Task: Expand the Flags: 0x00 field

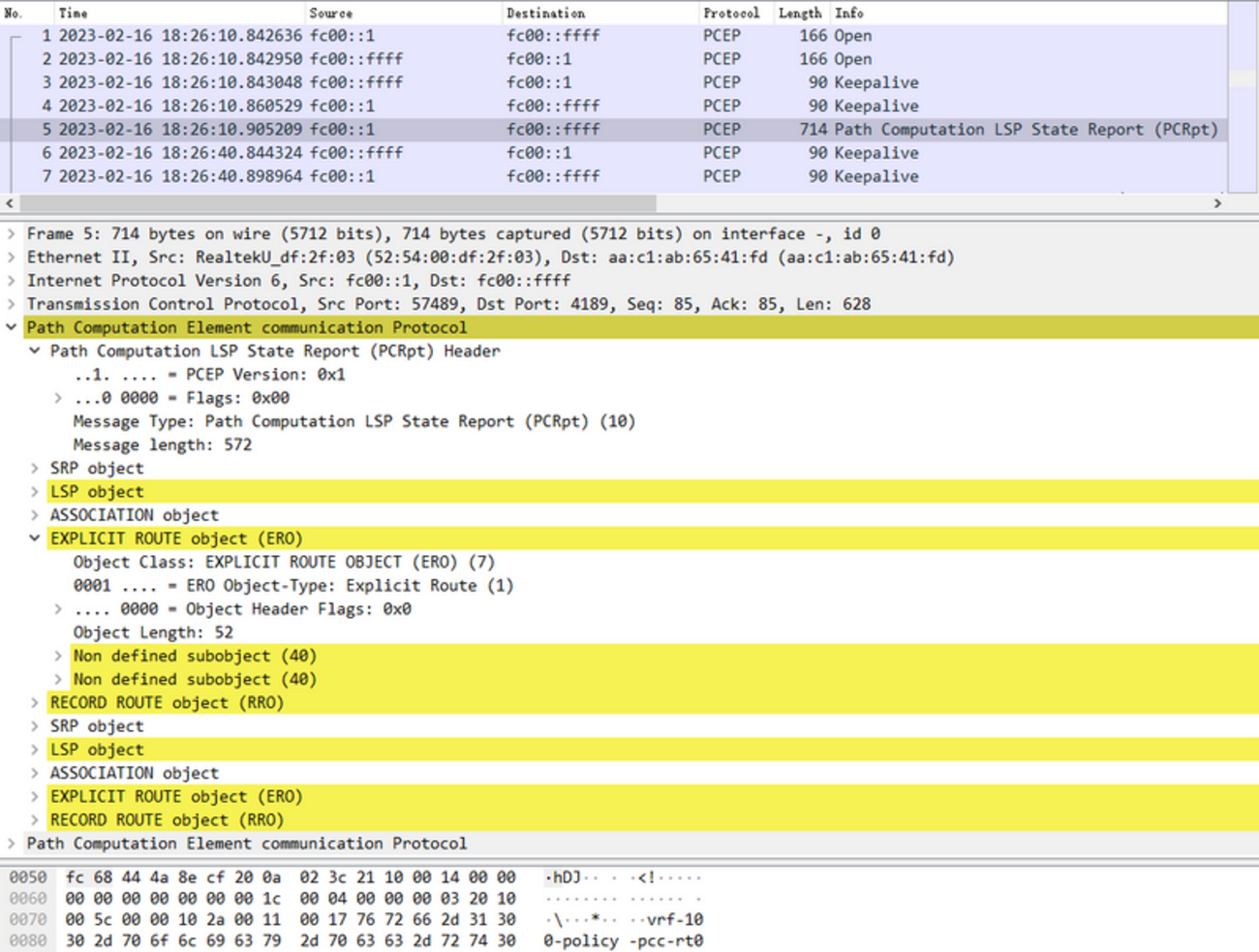Action: (58, 398)
